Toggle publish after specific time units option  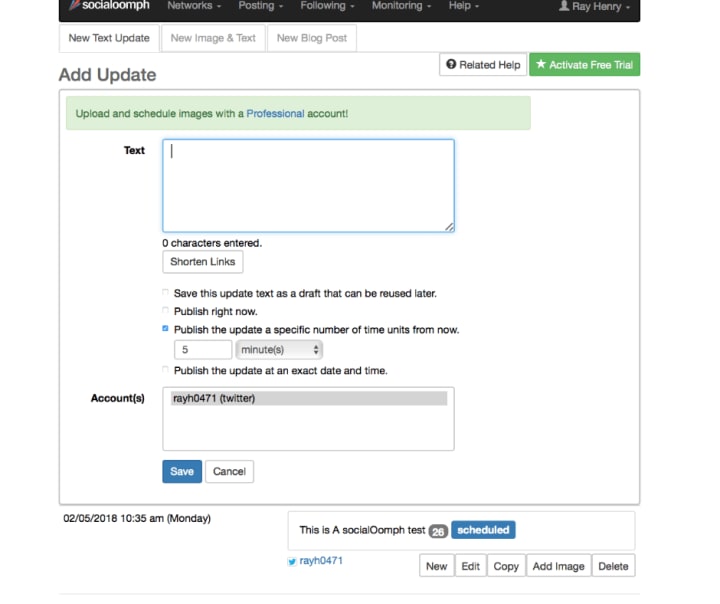pos(165,328)
